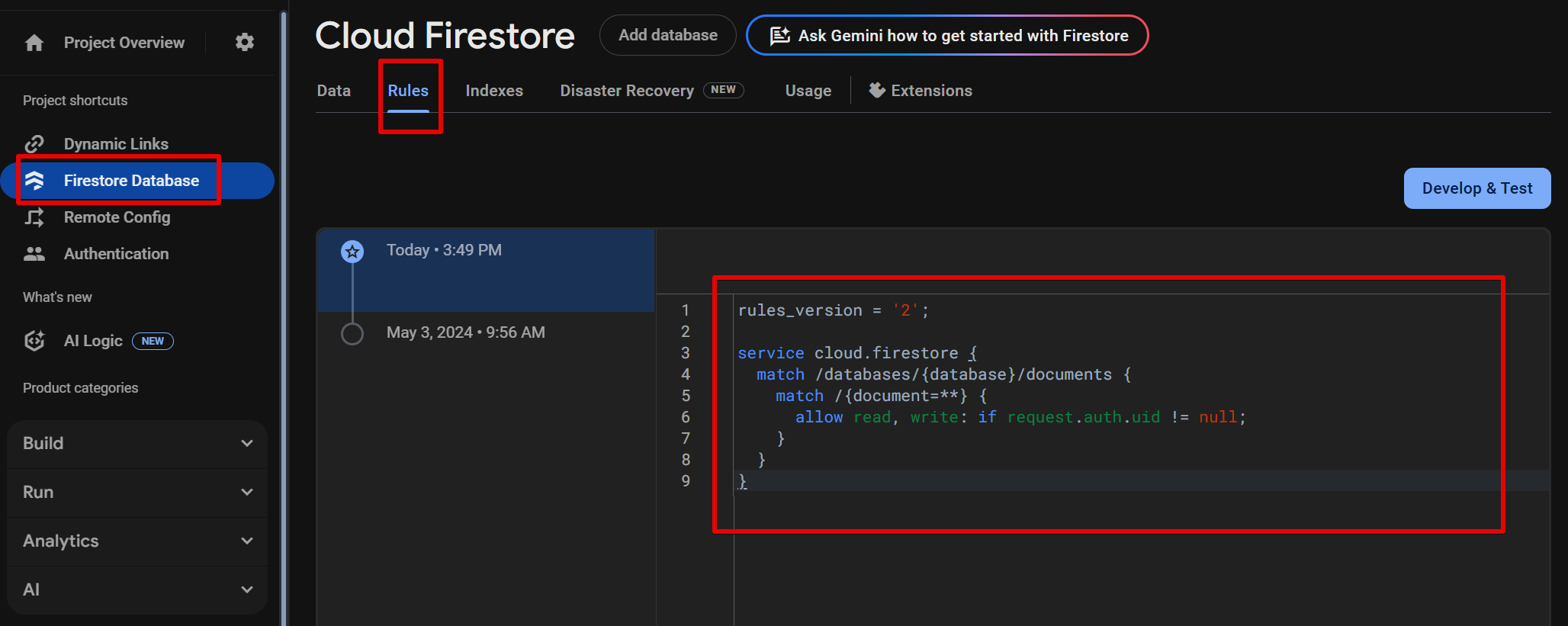1568x626 pixels.
Task: Click the Project Overview home icon
Action: click(34, 43)
